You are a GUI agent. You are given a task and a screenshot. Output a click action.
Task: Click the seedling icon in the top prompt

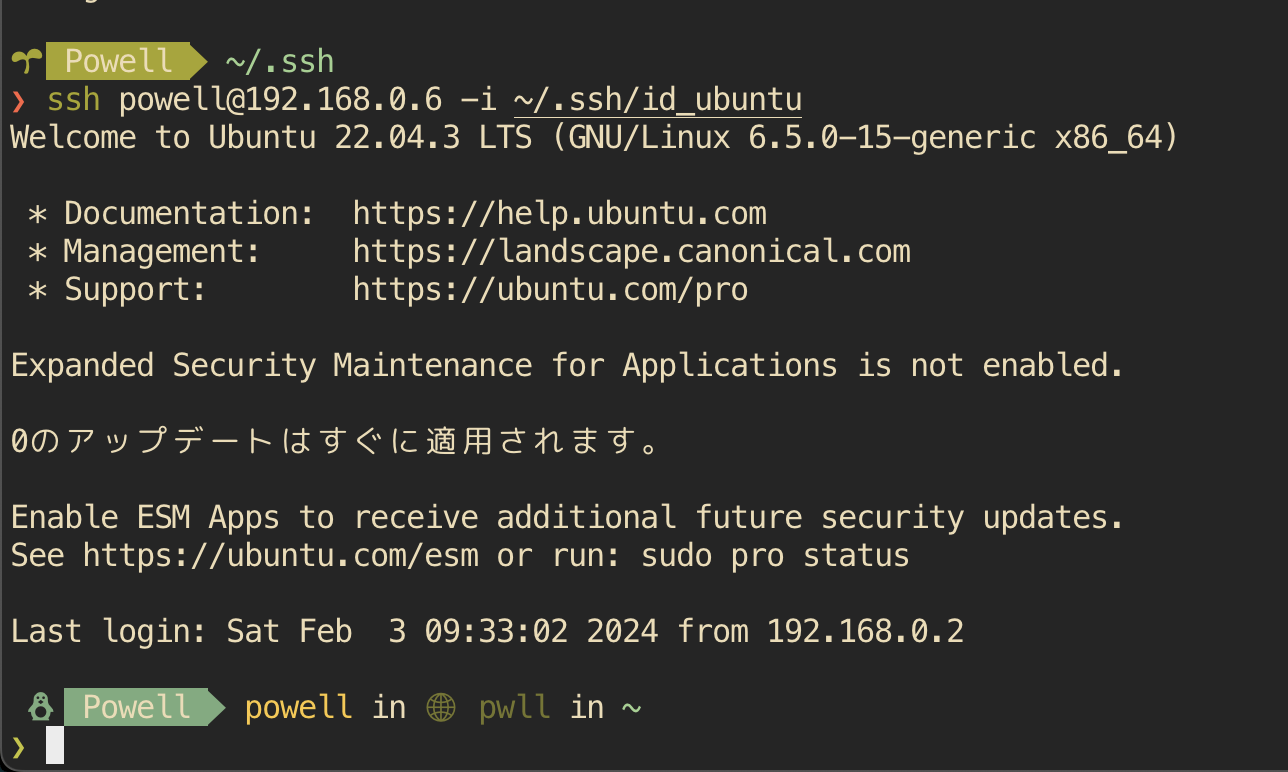tap(27, 61)
